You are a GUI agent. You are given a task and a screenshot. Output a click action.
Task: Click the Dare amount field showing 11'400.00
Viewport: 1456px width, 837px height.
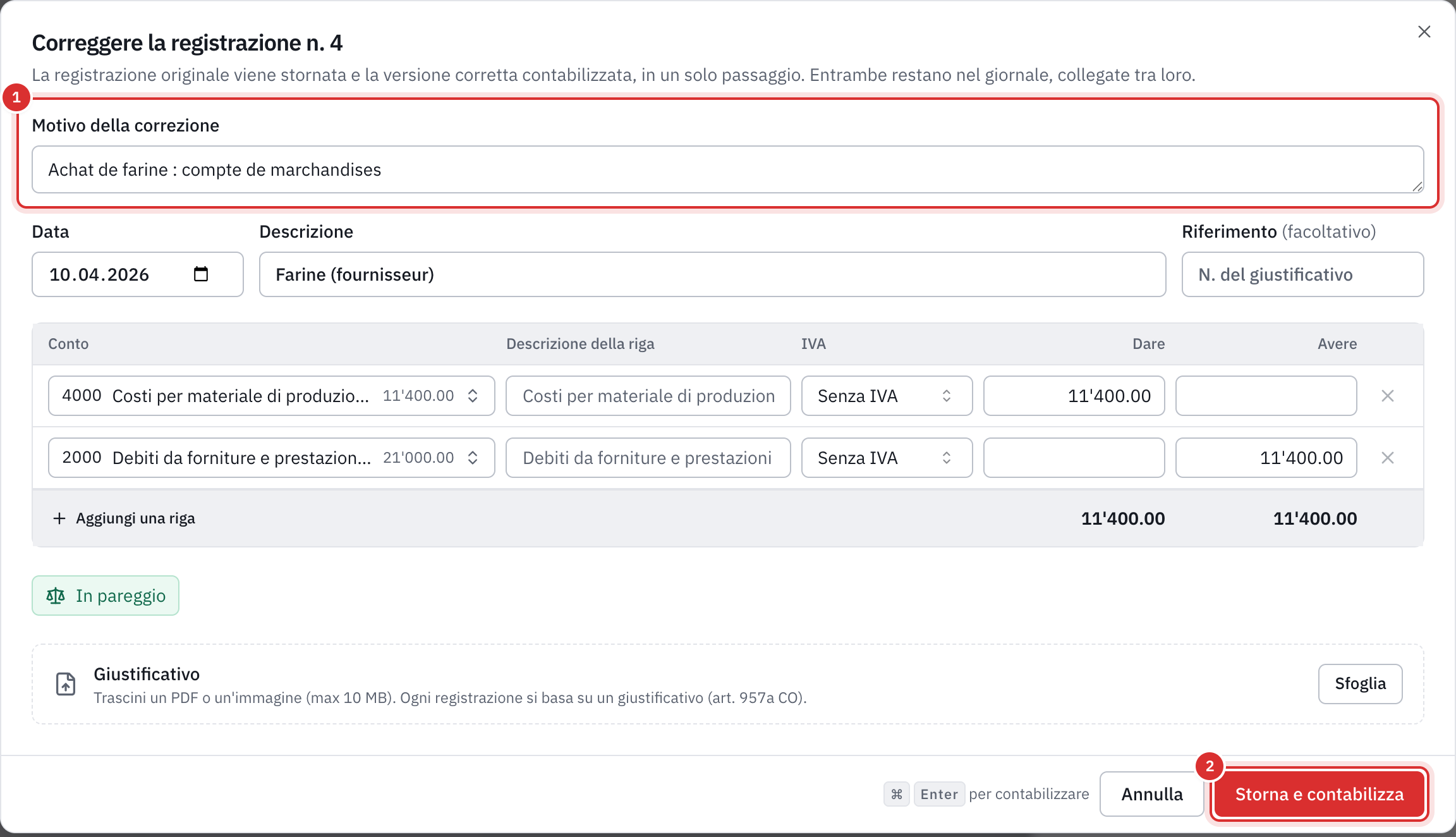pyautogui.click(x=1074, y=396)
